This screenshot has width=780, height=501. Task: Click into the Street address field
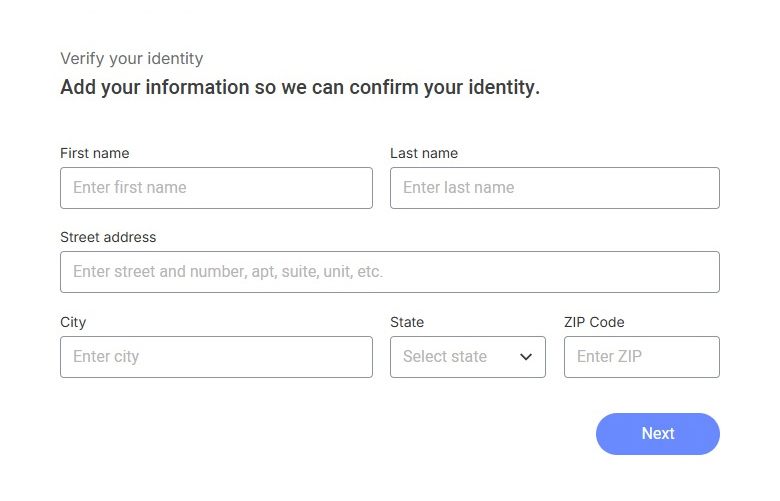[x=389, y=272]
